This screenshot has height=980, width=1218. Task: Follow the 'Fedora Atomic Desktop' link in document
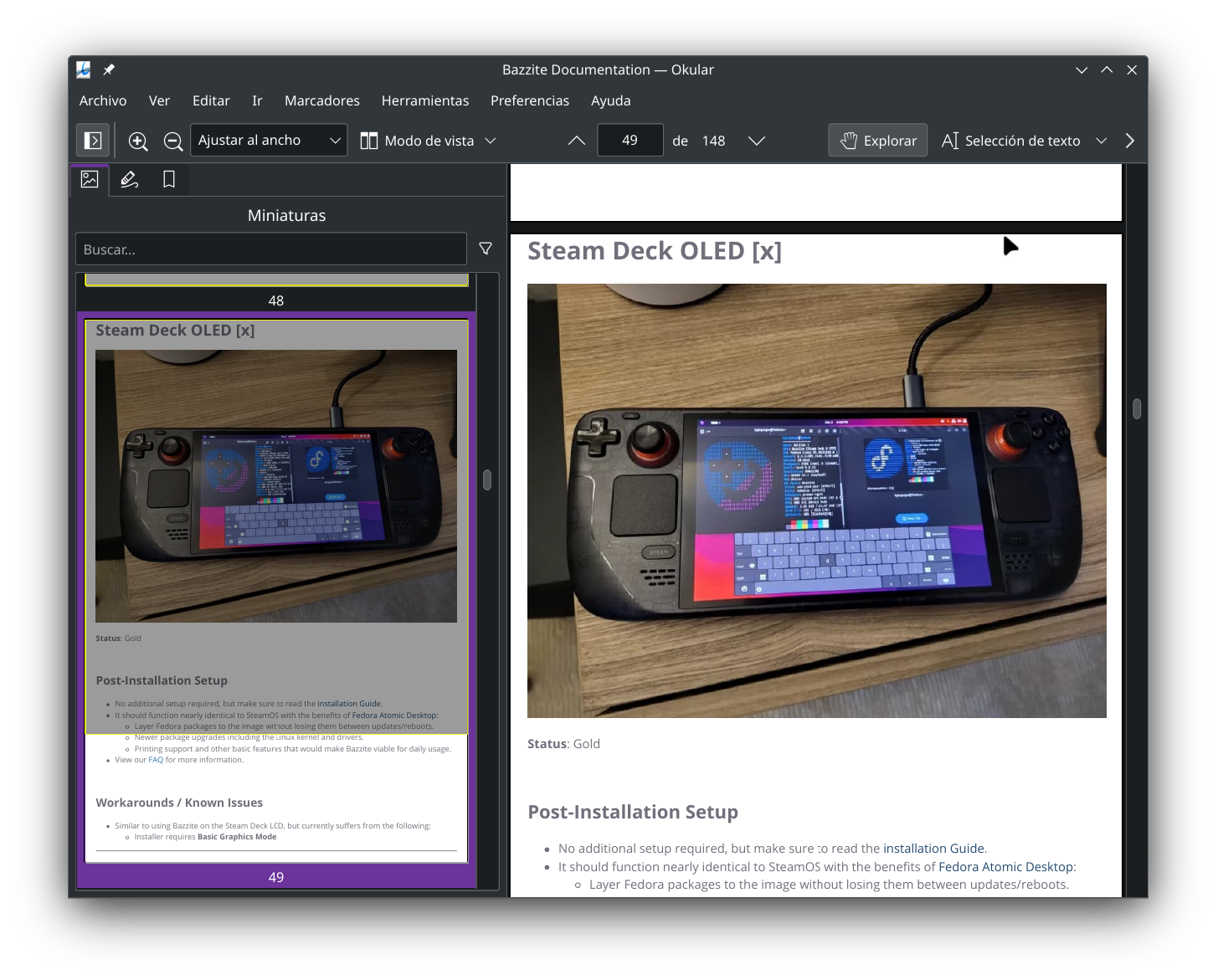[1005, 867]
